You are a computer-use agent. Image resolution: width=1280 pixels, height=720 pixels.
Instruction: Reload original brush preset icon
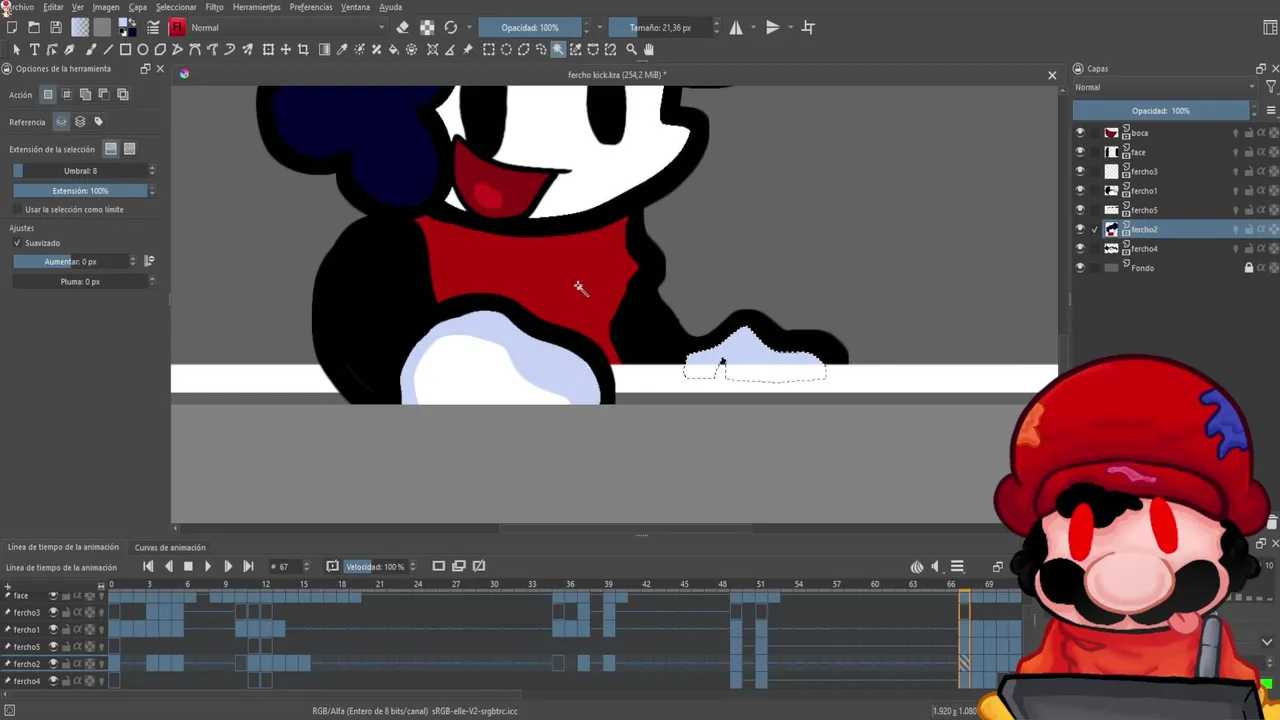pos(451,27)
